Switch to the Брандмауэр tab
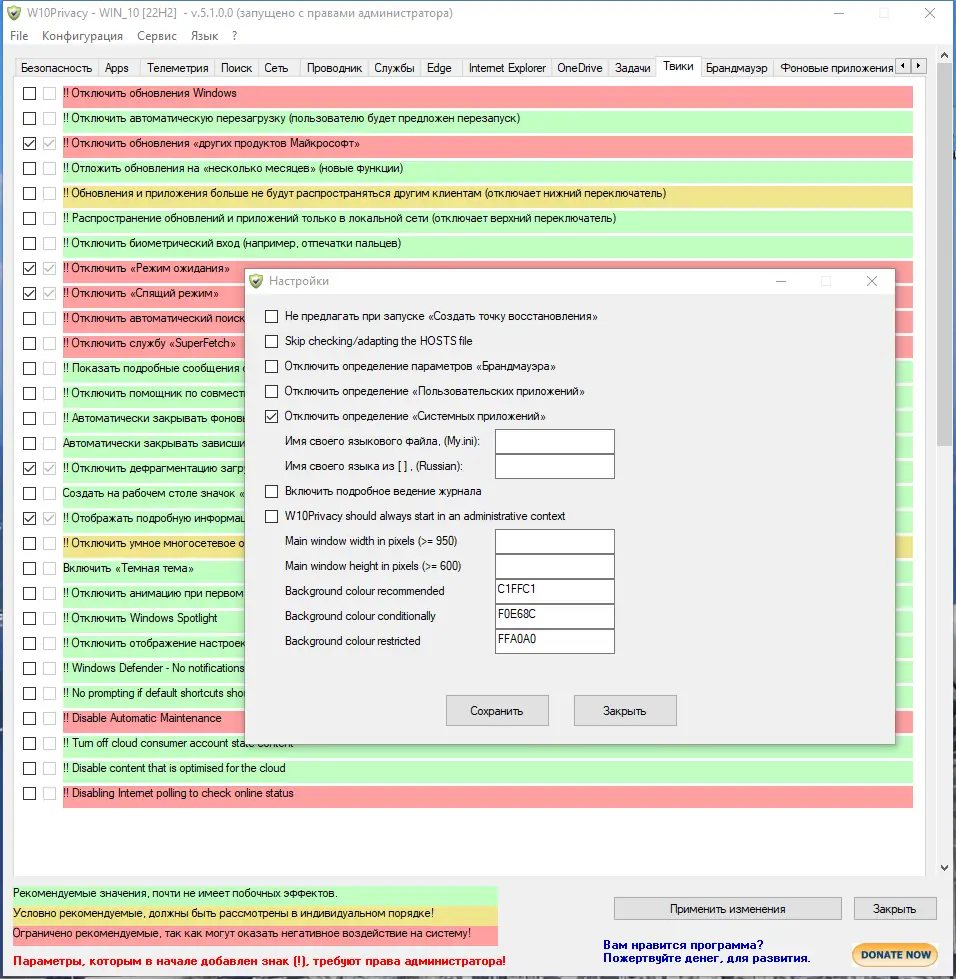The height and width of the screenshot is (979, 956). point(736,68)
